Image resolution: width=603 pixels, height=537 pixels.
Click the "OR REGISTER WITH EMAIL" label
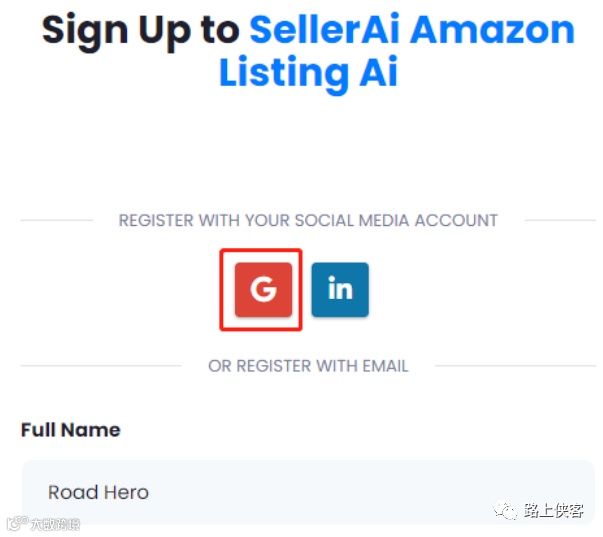(308, 366)
